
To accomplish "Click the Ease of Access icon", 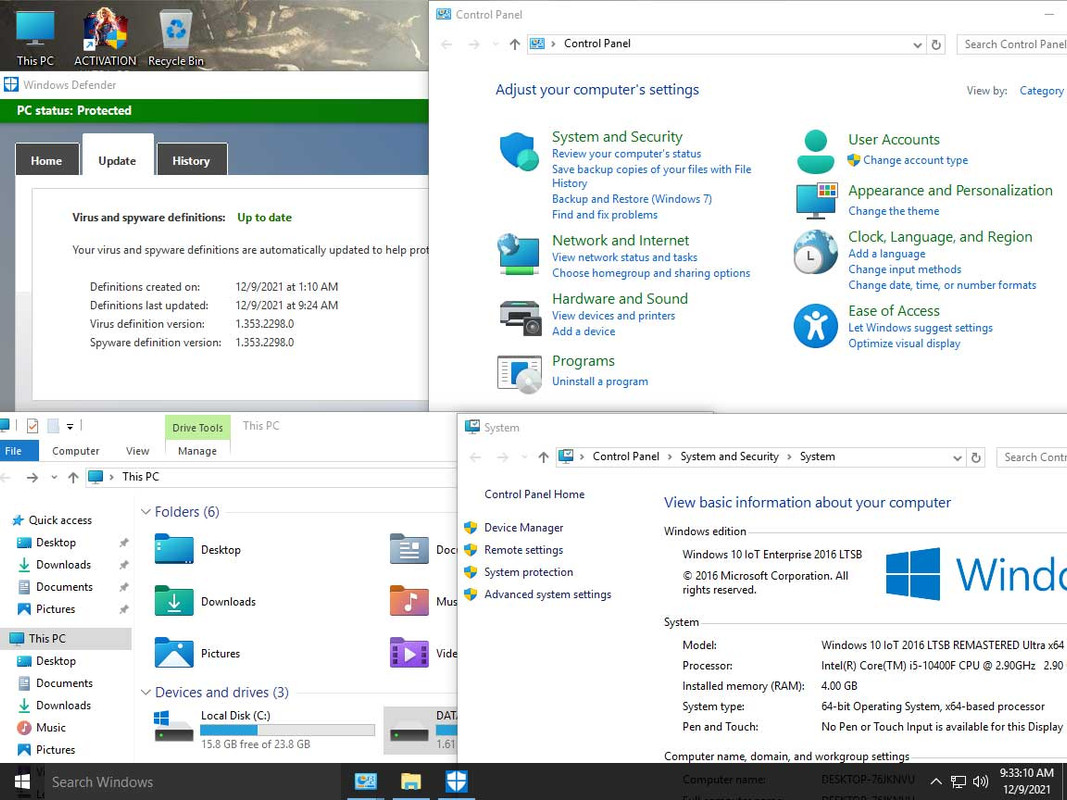I will (x=815, y=326).
